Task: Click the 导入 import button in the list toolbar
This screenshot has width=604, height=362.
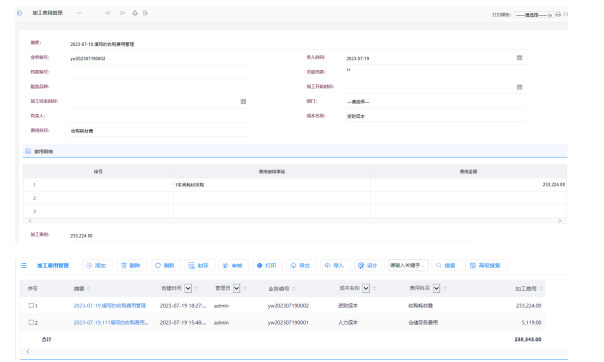Action: click(x=335, y=265)
